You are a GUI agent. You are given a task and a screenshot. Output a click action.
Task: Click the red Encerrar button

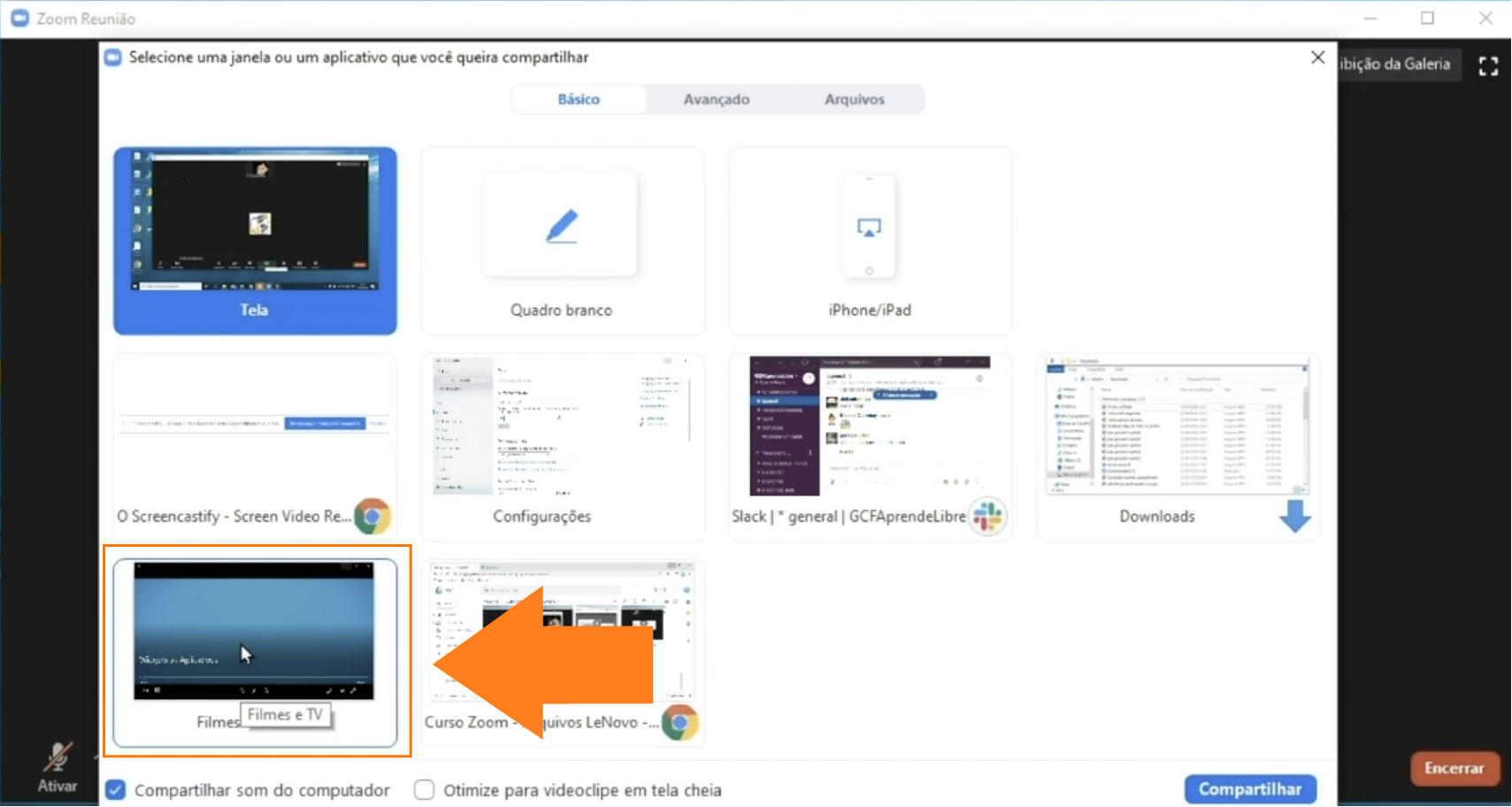1454,768
